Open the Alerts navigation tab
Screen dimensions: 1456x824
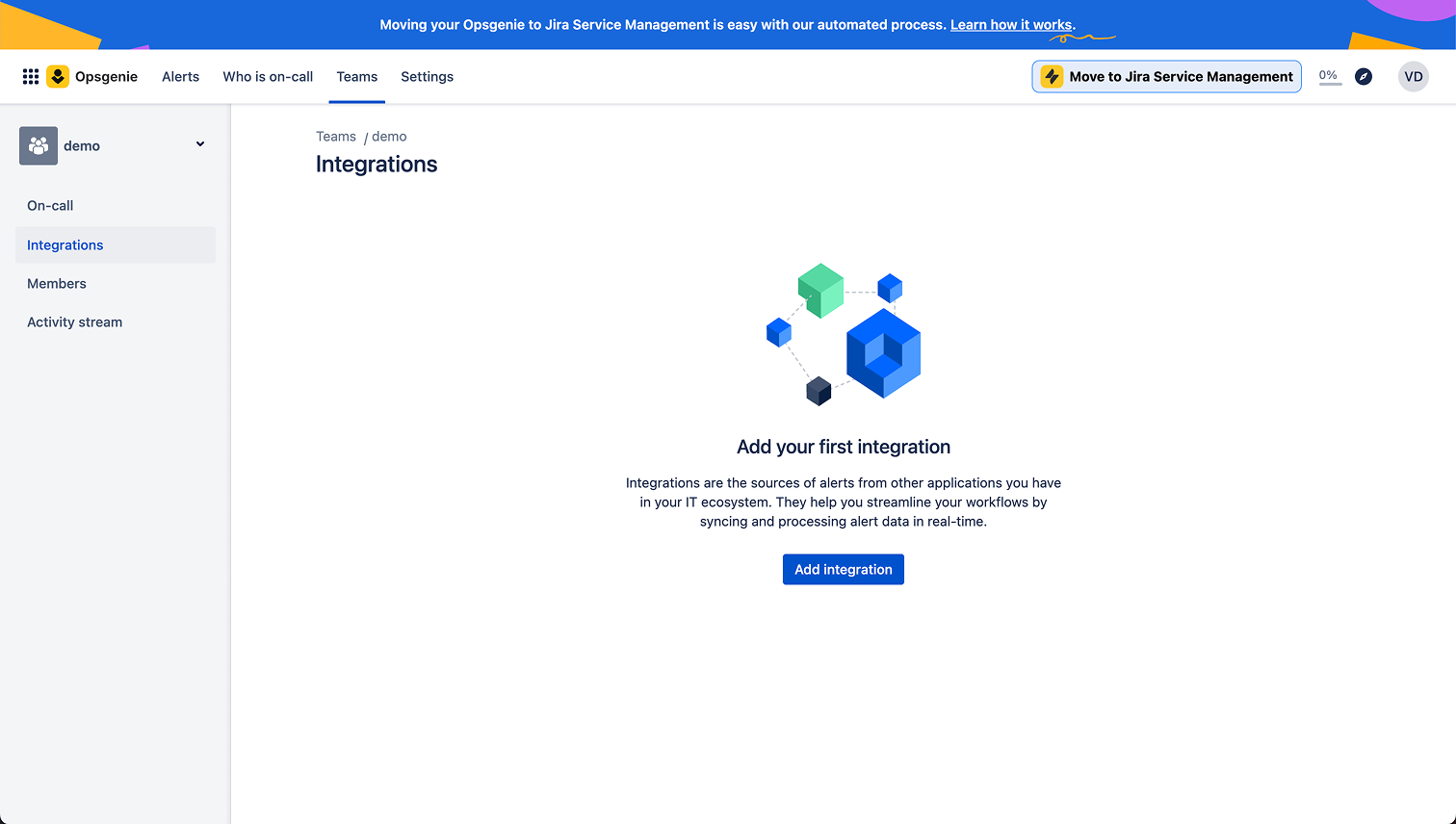click(180, 77)
